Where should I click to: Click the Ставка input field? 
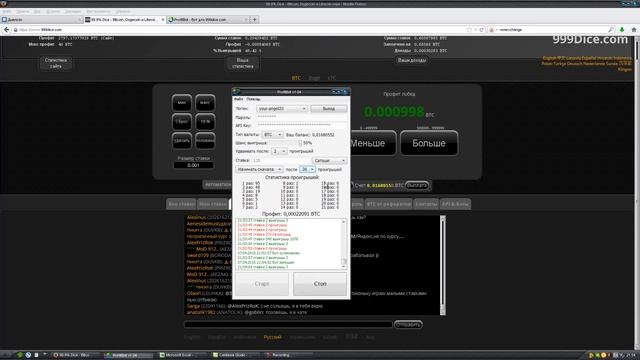pyautogui.click(x=281, y=160)
